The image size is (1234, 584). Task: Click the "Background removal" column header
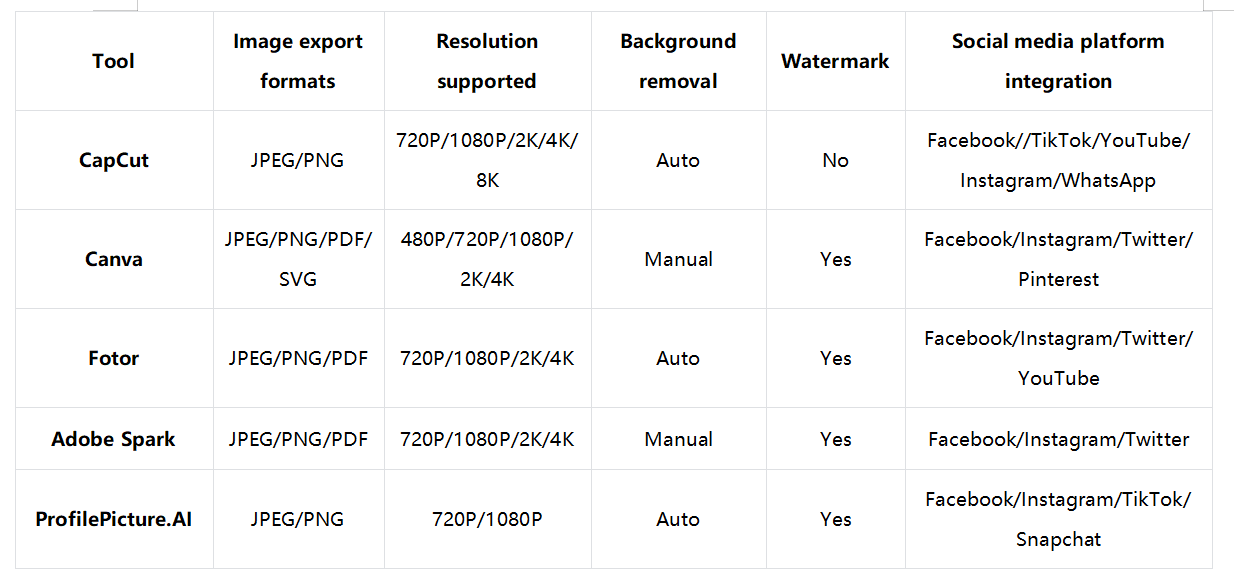(678, 61)
